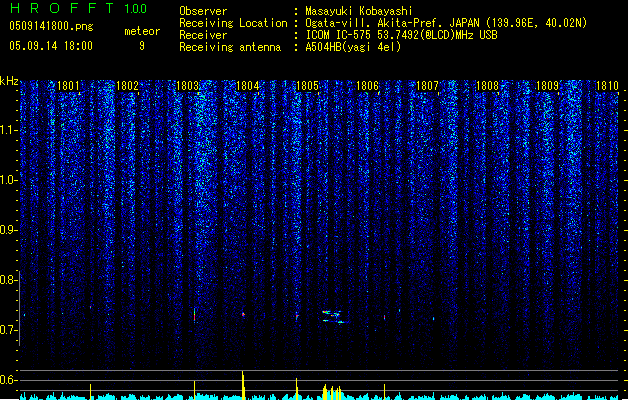The image size is (629, 400).
Task: Click the meteor echo just past 1803
Action: click(x=195, y=315)
